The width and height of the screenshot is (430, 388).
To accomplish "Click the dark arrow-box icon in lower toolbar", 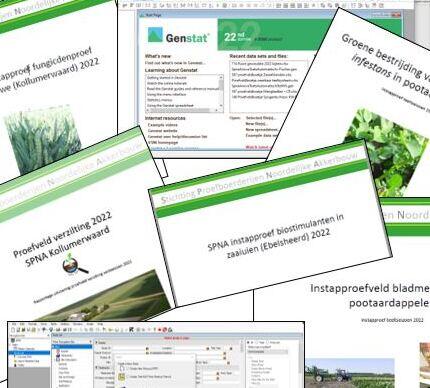I will tap(131, 329).
